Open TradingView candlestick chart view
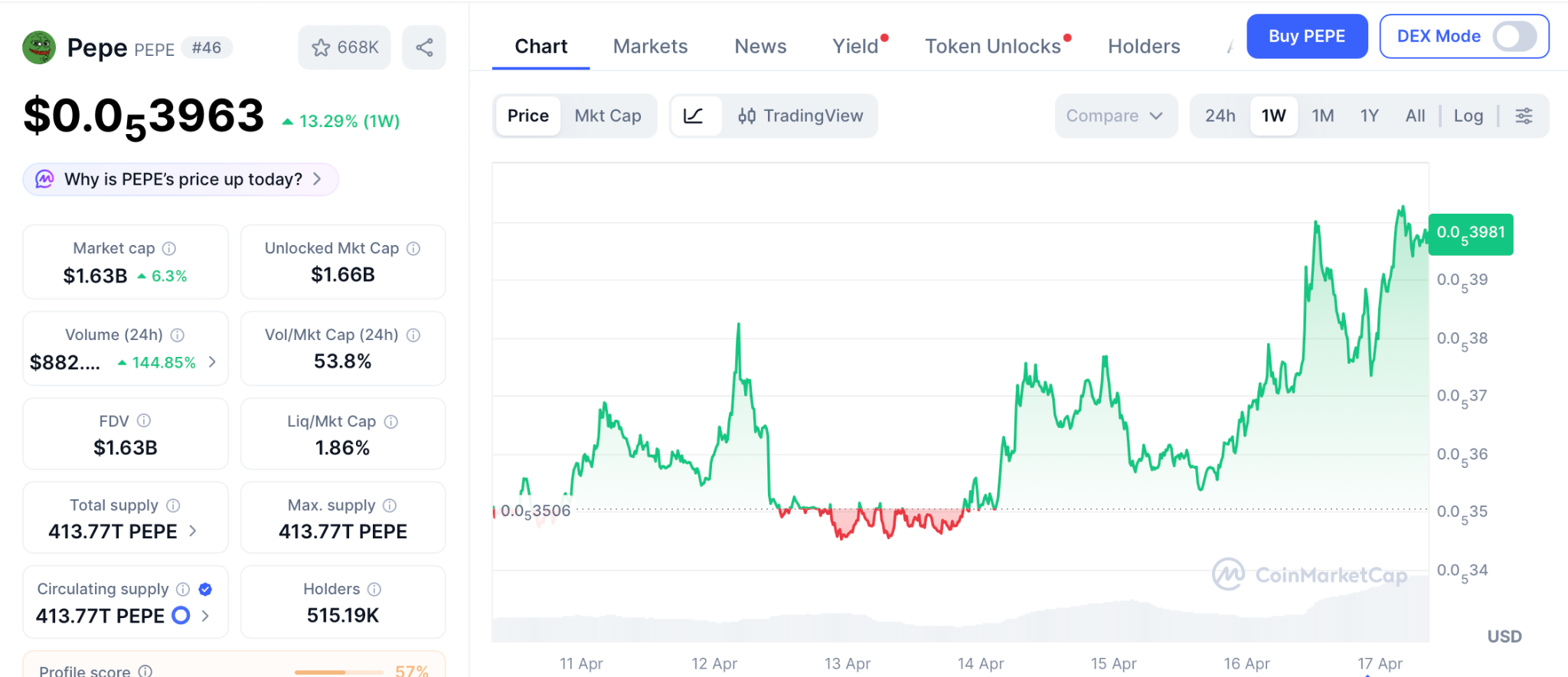 point(800,116)
